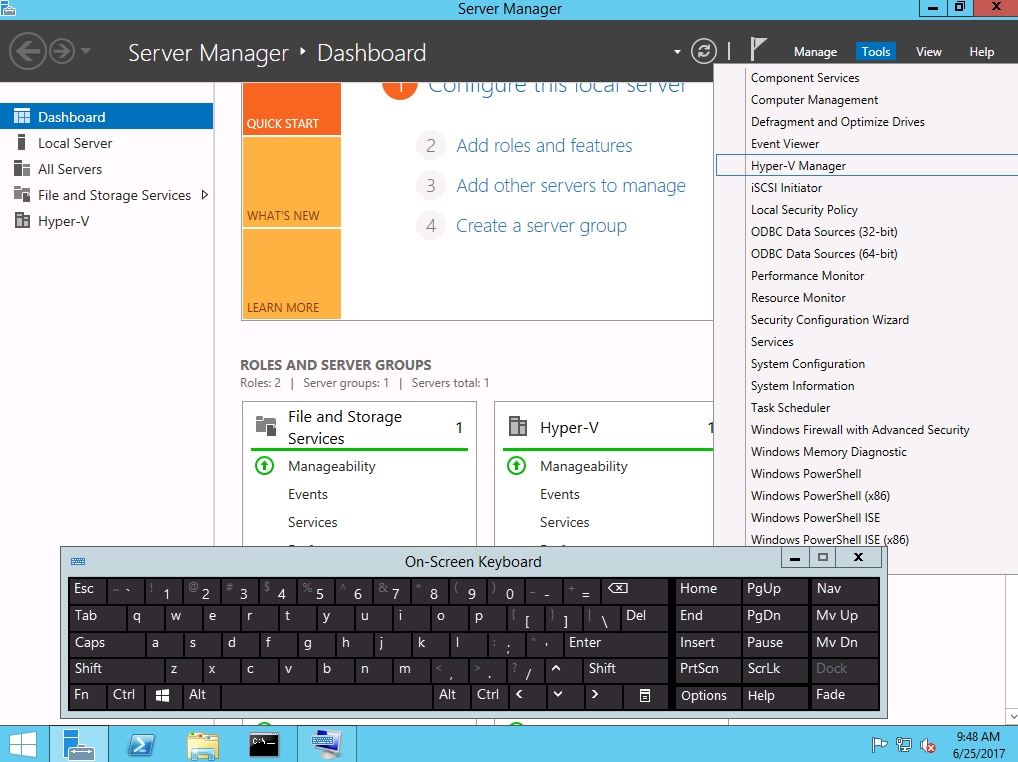Click the Windows logo key on keyboard
The height and width of the screenshot is (762, 1018).
(x=163, y=695)
